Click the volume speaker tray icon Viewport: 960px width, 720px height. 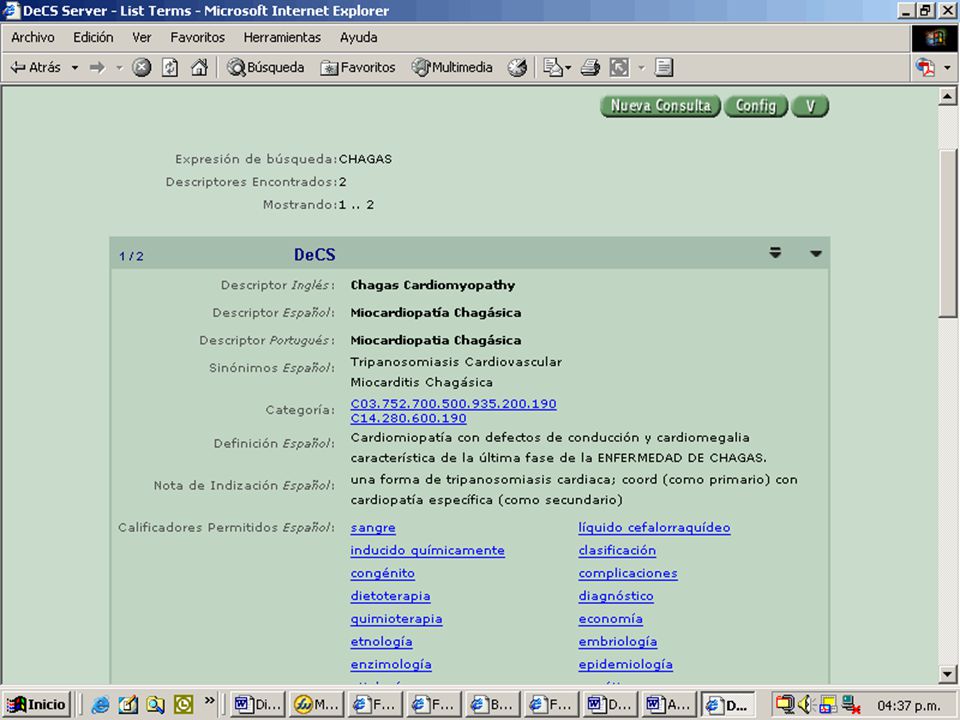(805, 705)
